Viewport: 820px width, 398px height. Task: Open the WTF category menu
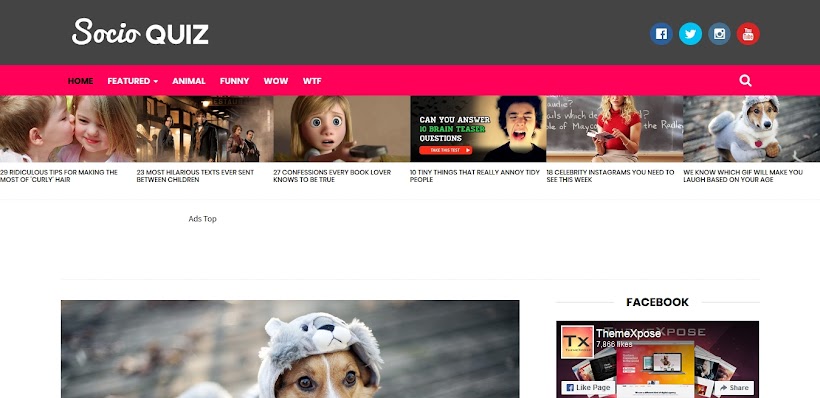(x=312, y=81)
